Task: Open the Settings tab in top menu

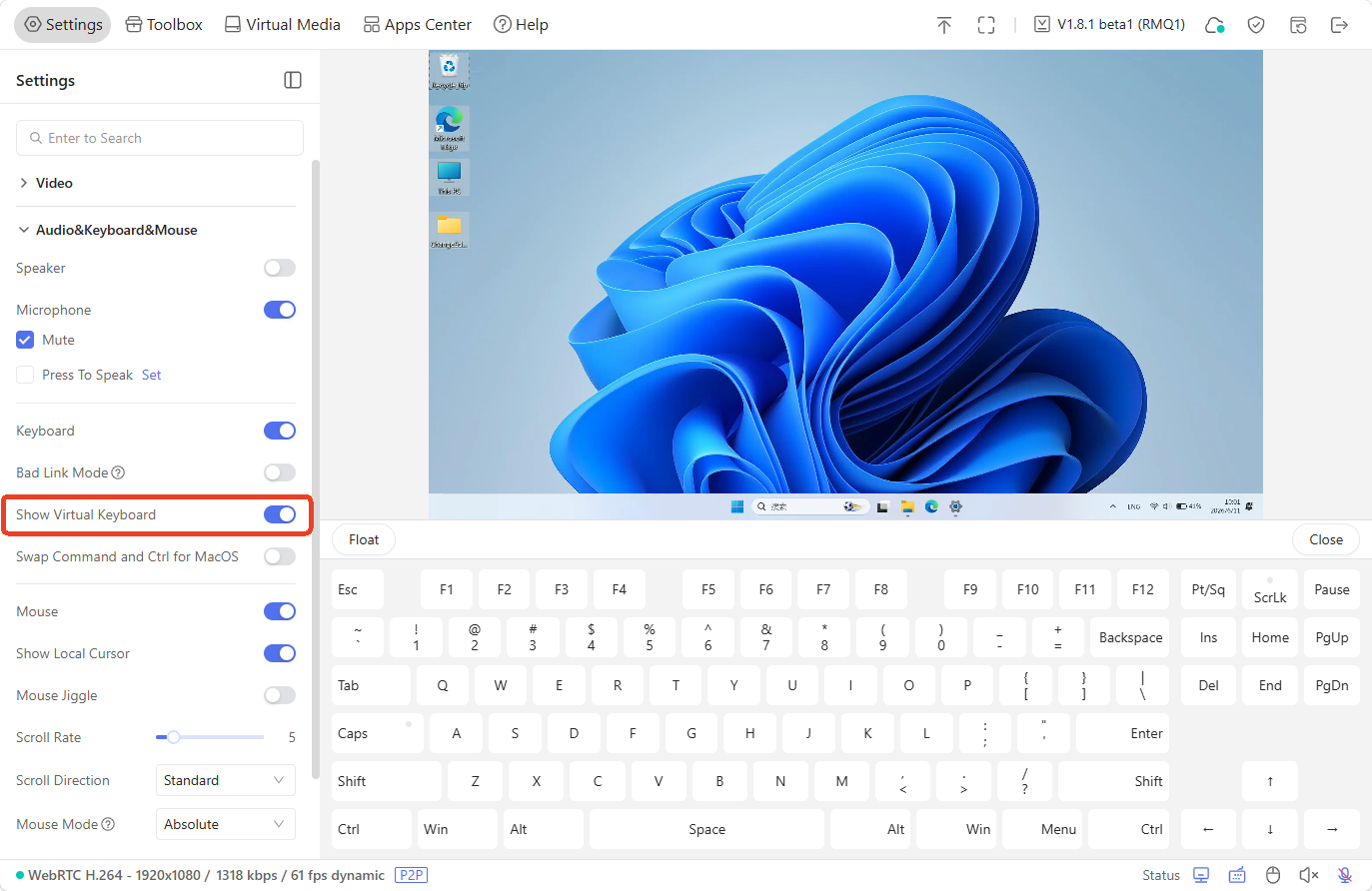Action: click(x=63, y=25)
